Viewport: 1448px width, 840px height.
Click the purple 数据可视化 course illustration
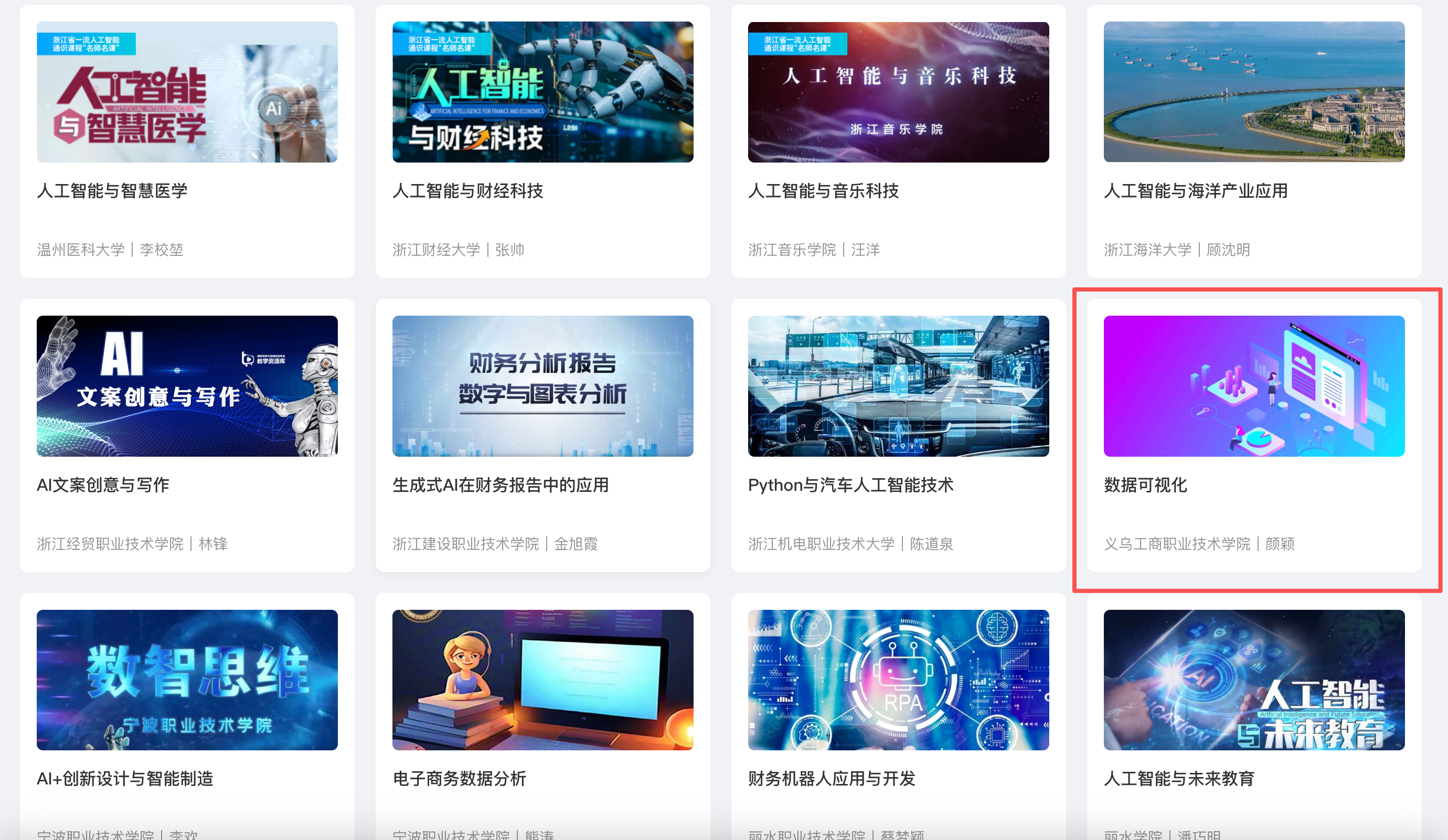click(x=1254, y=386)
